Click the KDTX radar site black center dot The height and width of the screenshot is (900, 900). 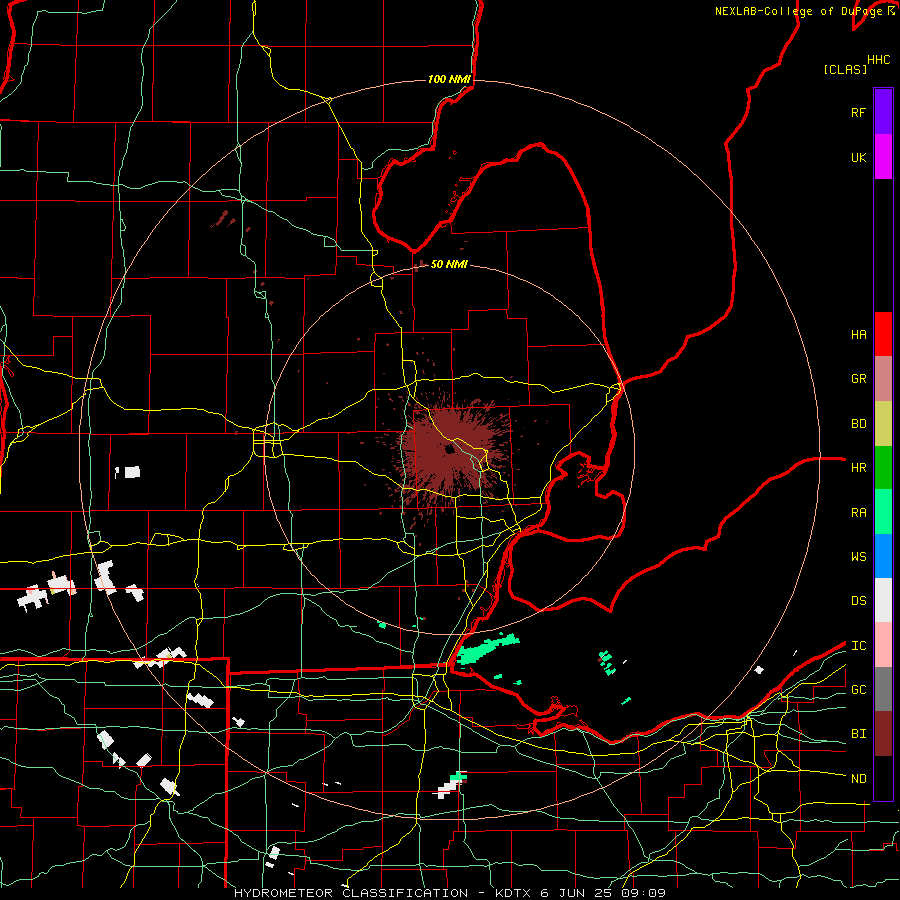[449, 450]
